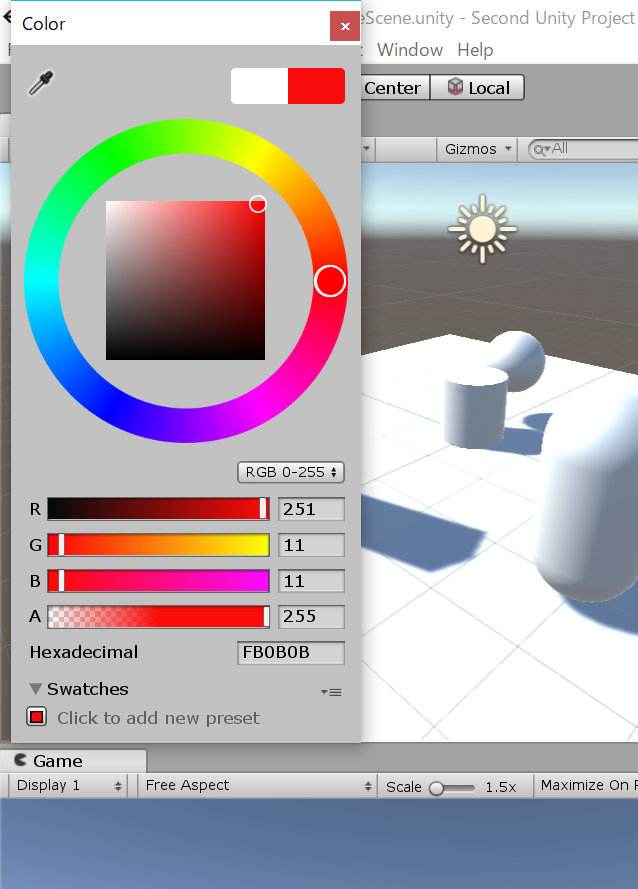Open the Swatches options menu icon
The width and height of the screenshot is (638, 889).
(331, 692)
